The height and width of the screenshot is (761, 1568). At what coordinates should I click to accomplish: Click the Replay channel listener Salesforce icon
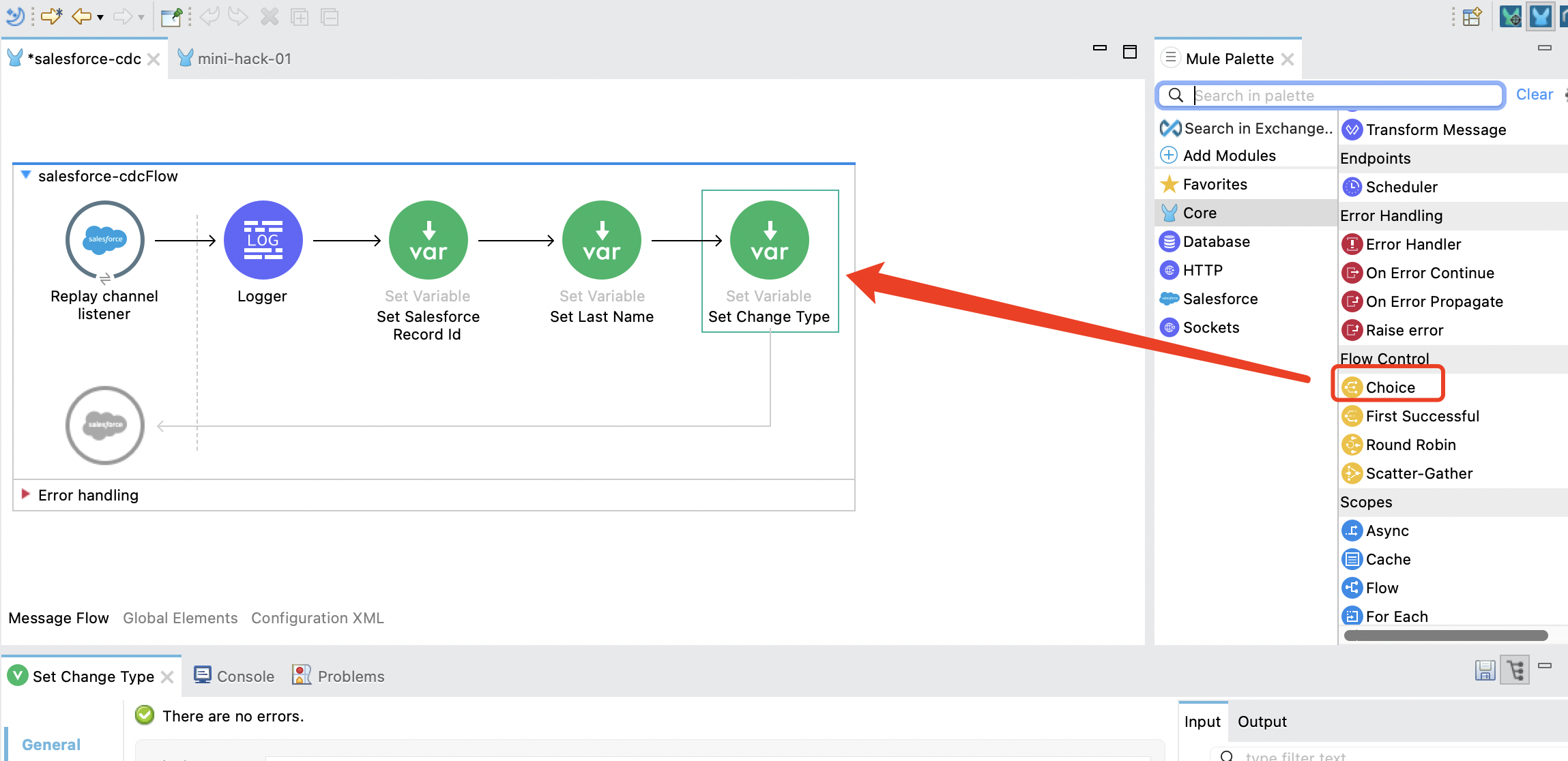[x=104, y=239]
